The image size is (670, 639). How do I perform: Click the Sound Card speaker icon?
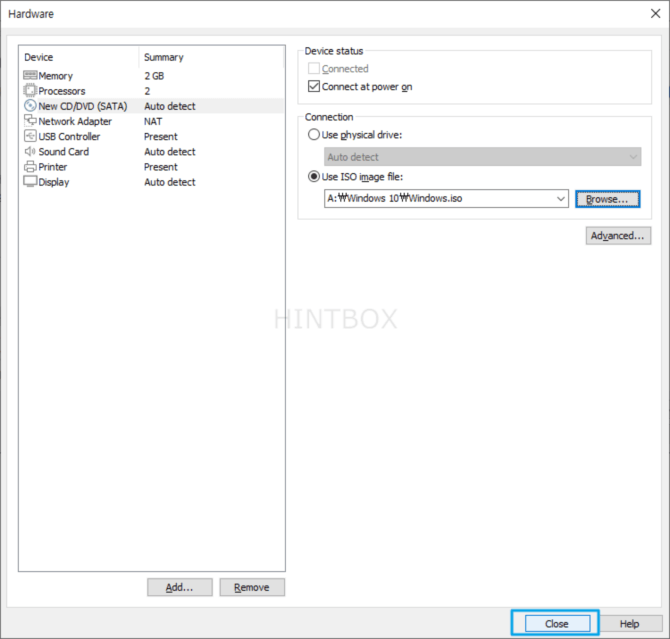tap(30, 151)
